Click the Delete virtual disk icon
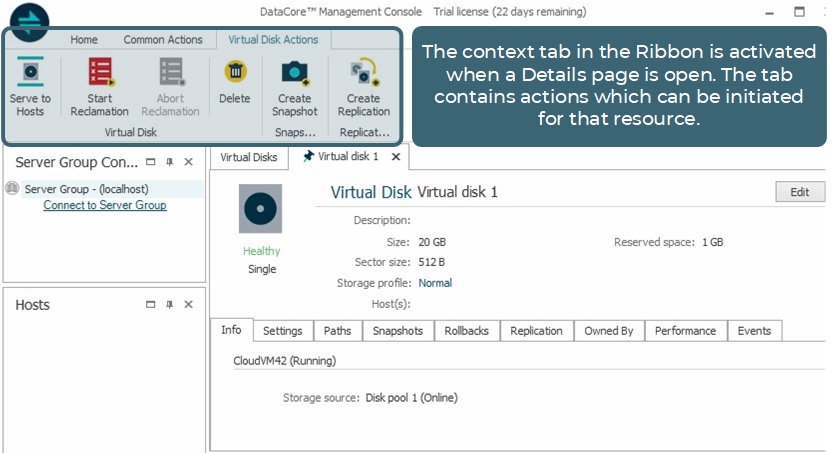832x454 pixels. (234, 73)
